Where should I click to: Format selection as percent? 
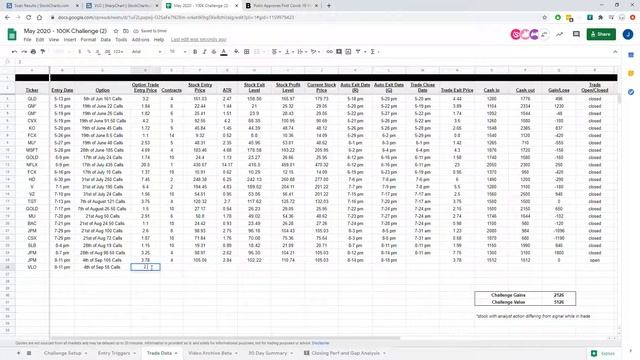coord(89,52)
